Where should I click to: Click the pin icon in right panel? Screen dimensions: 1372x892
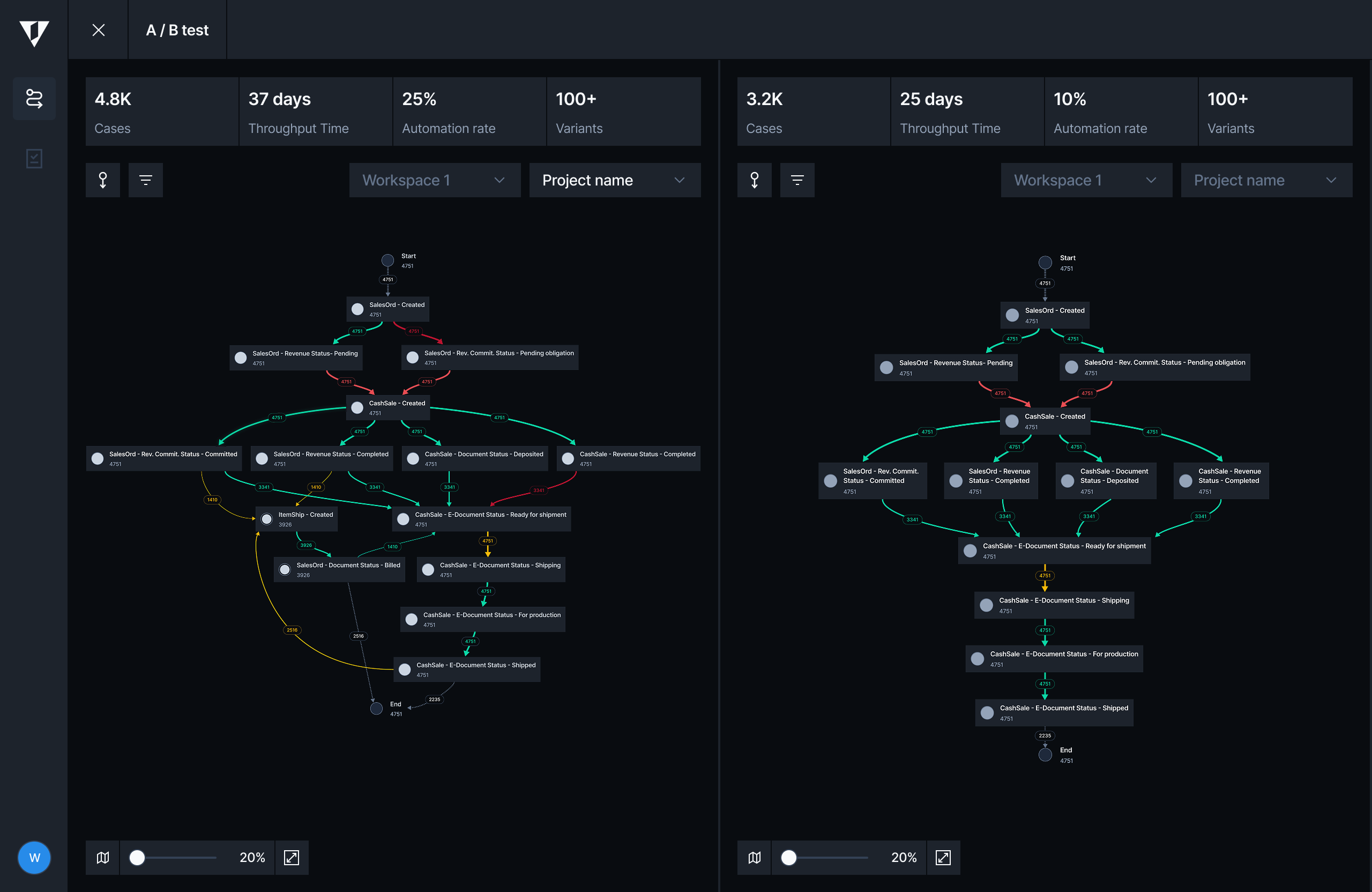(754, 181)
